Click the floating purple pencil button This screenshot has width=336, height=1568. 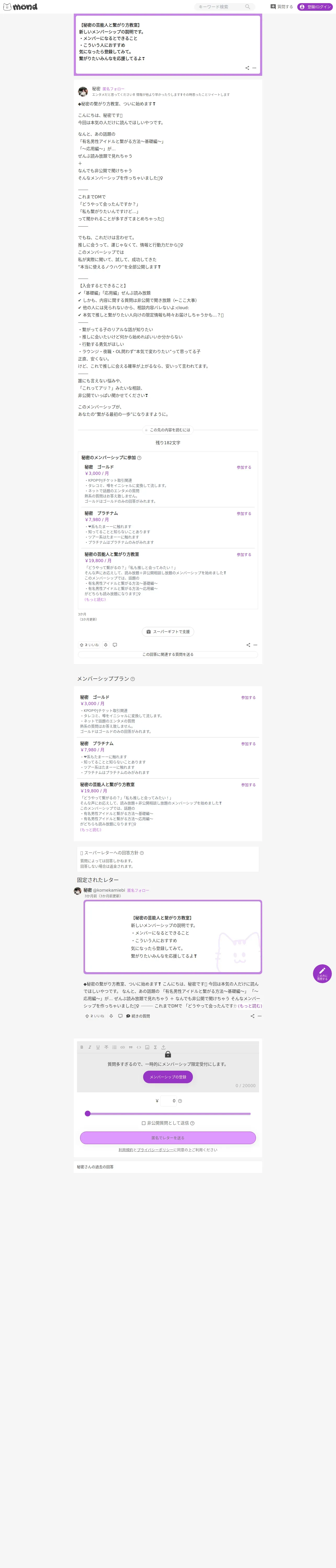click(x=322, y=973)
